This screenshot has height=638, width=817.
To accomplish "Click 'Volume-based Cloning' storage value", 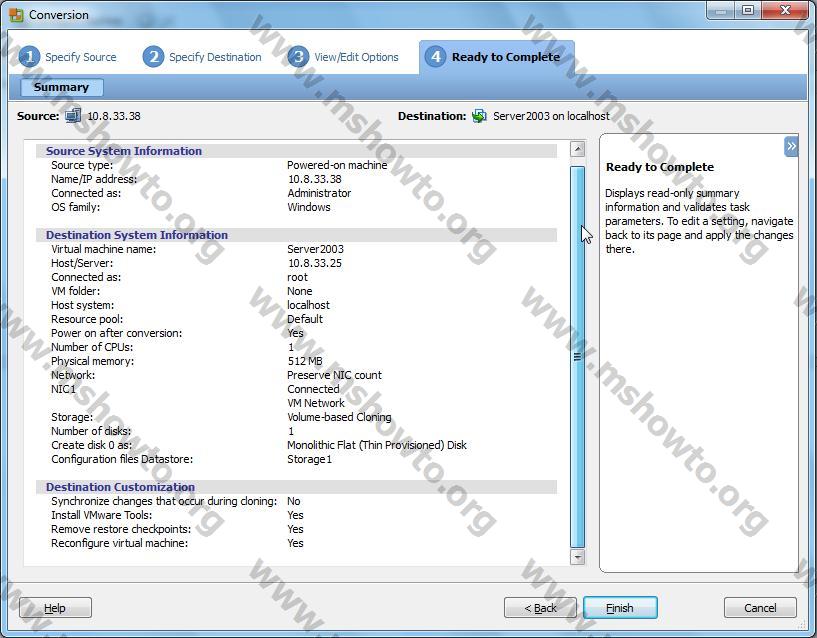I will pos(339,417).
